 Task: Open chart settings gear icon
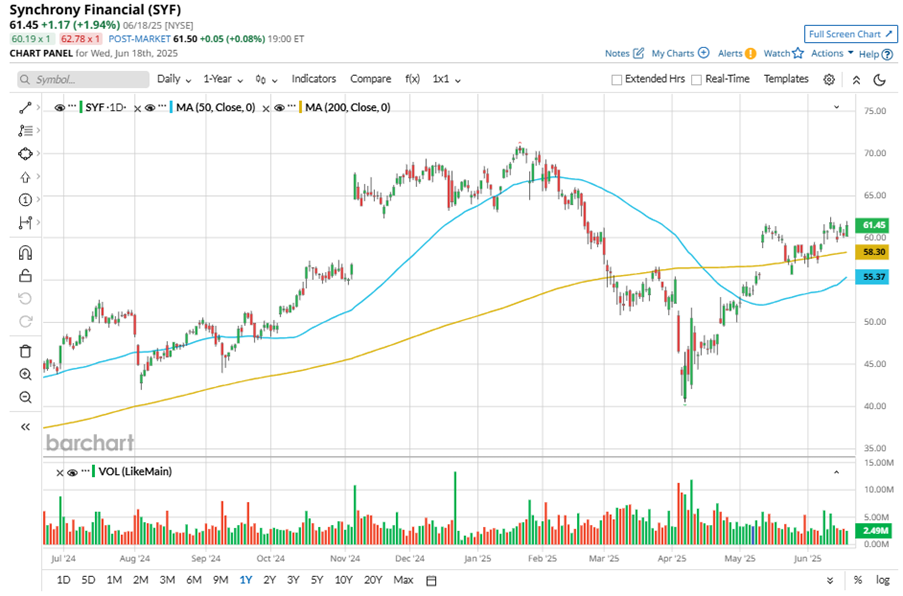coord(829,79)
